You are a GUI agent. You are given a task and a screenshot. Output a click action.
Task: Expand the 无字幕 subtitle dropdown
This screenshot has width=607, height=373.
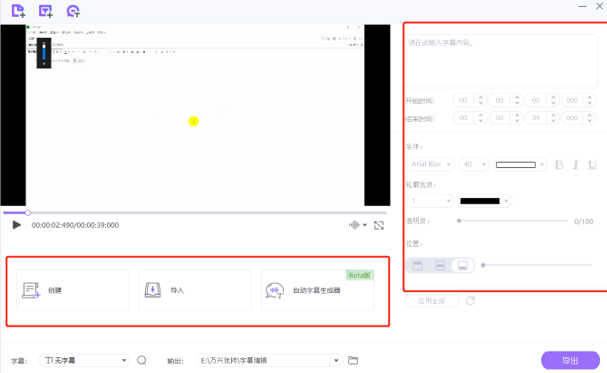[x=84, y=360]
